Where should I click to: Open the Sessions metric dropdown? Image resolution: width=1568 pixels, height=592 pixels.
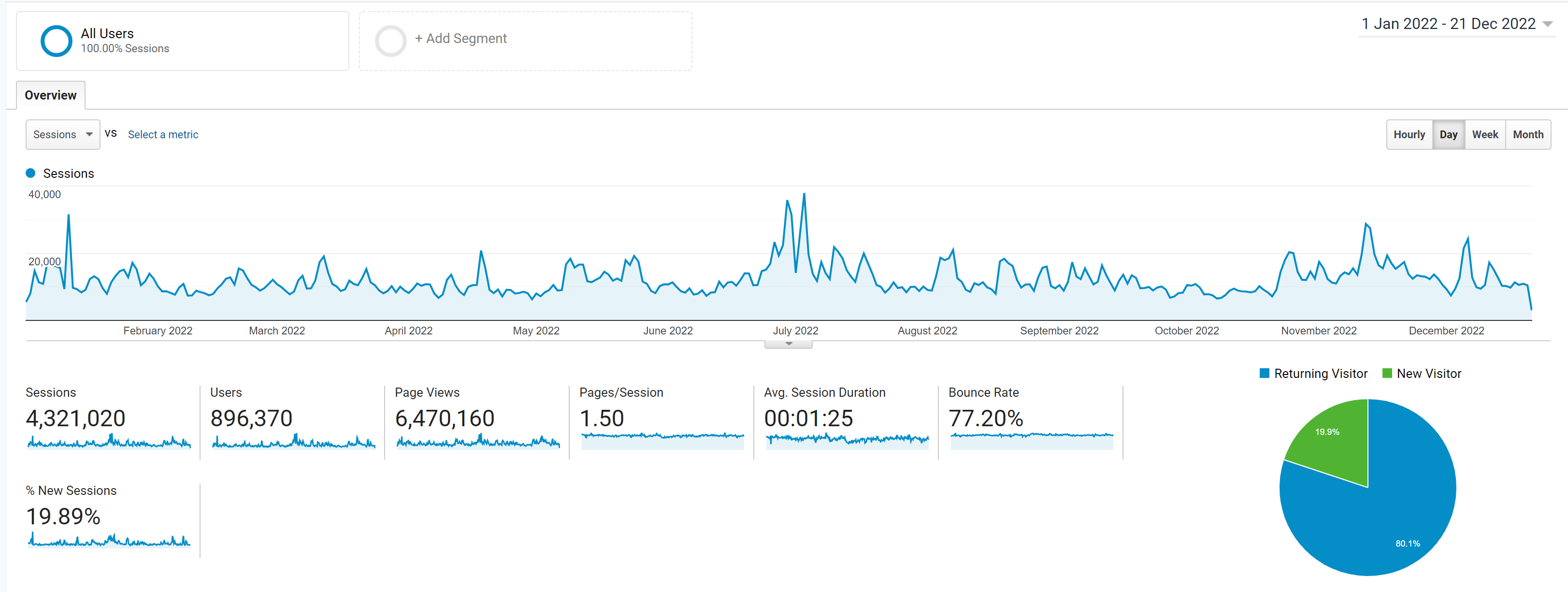coord(63,135)
